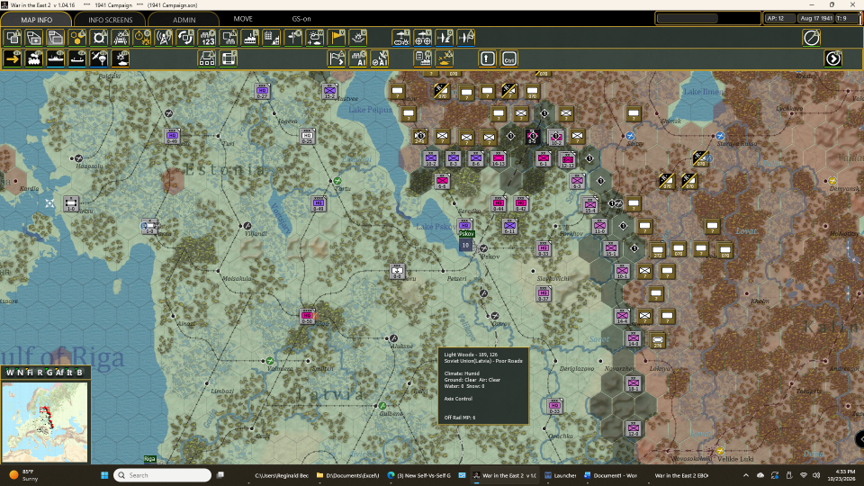864x486 pixels.
Task: Toggle the G filter on minimap panel
Action: 49,372
